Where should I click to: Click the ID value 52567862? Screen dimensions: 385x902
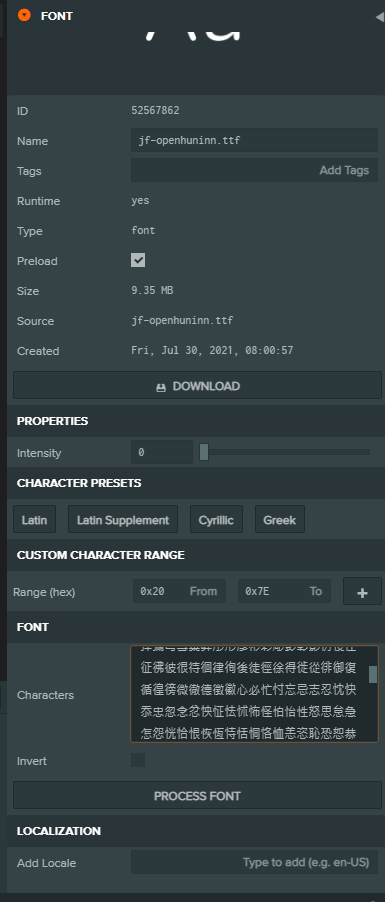155,110
